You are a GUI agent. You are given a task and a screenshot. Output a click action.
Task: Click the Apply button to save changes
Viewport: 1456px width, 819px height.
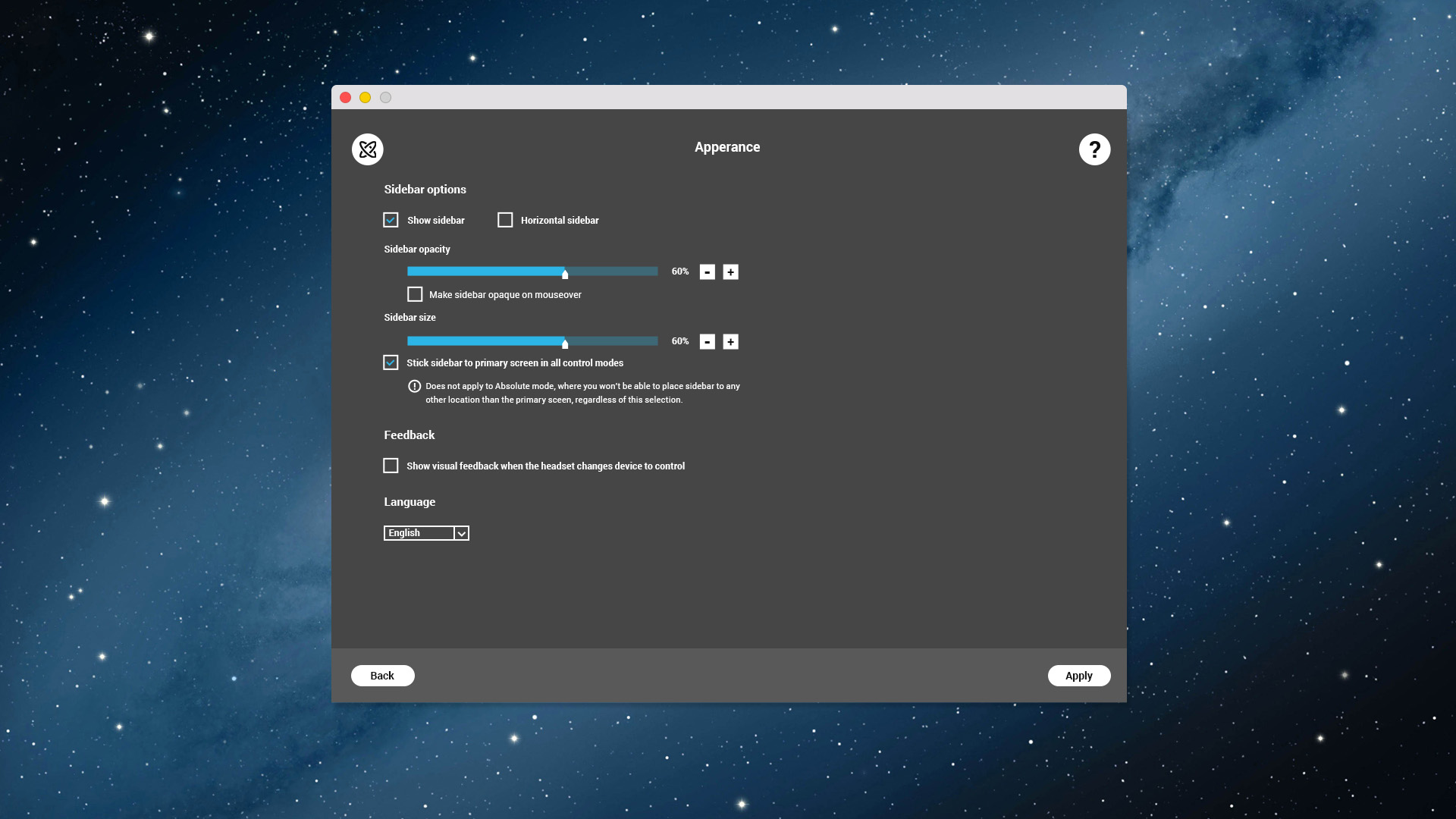pos(1079,675)
